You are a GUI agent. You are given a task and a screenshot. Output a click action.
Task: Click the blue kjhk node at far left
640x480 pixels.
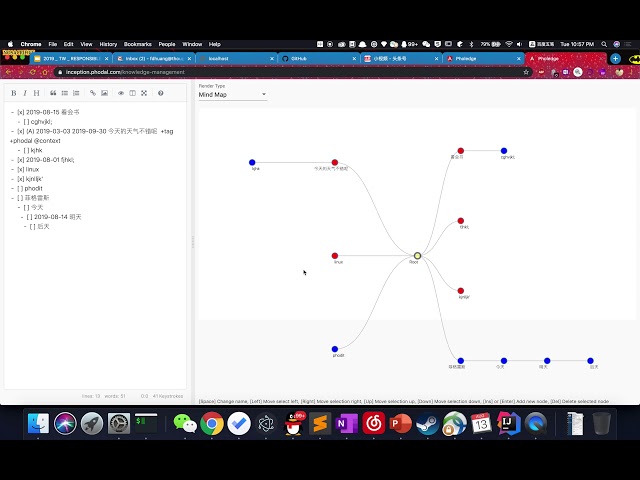[252, 162]
